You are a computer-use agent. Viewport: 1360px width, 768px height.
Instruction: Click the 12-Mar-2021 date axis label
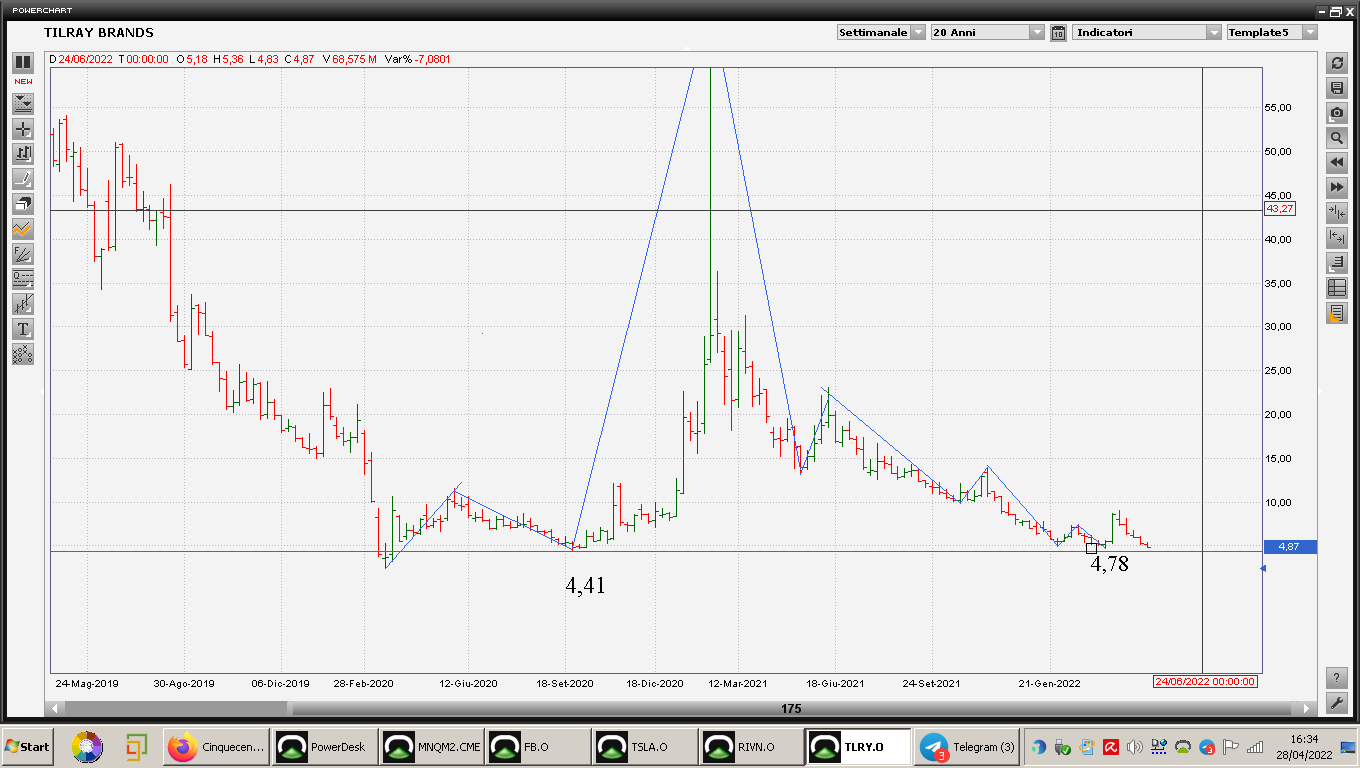coord(738,684)
